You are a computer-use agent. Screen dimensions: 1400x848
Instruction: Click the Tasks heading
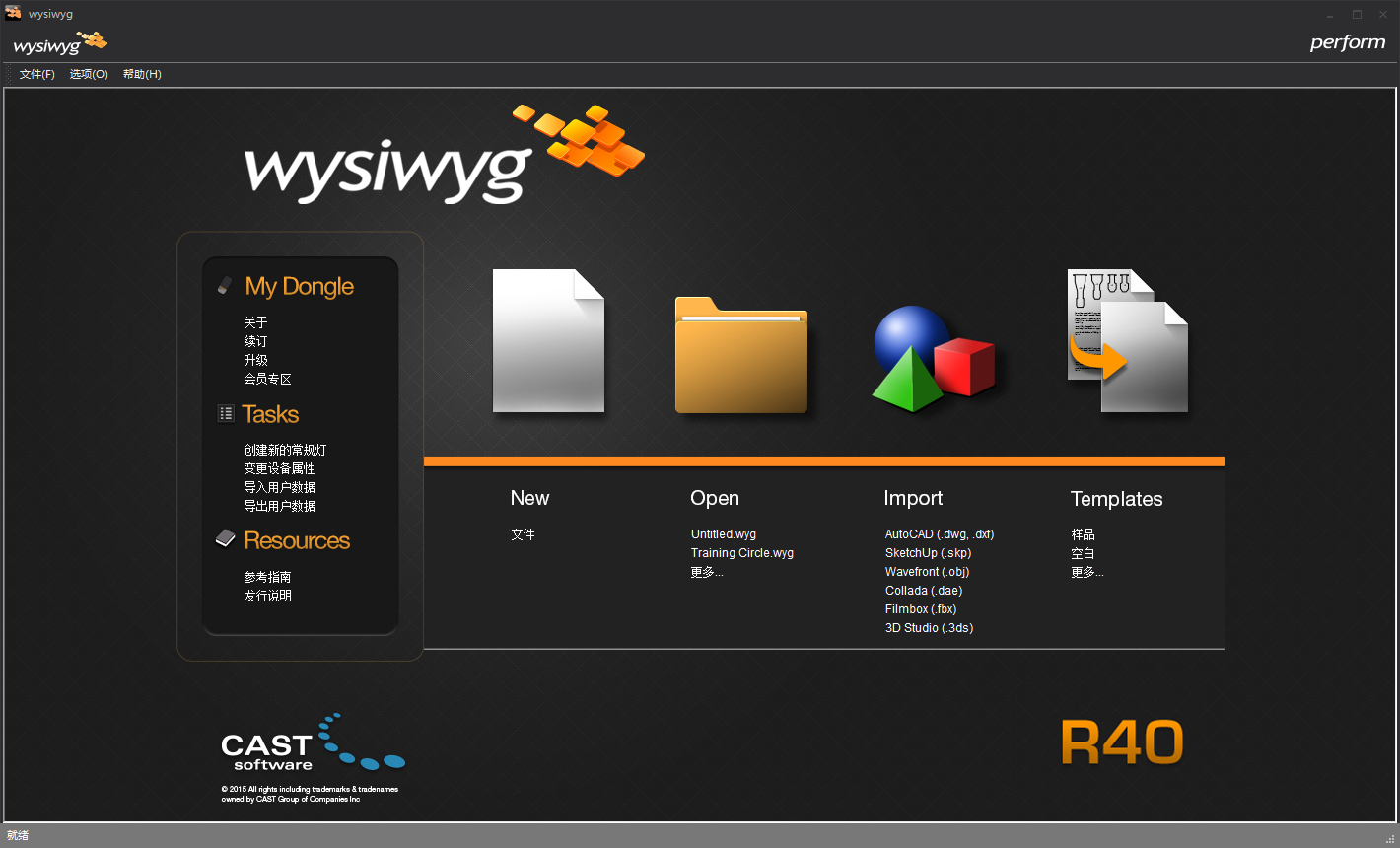click(270, 414)
